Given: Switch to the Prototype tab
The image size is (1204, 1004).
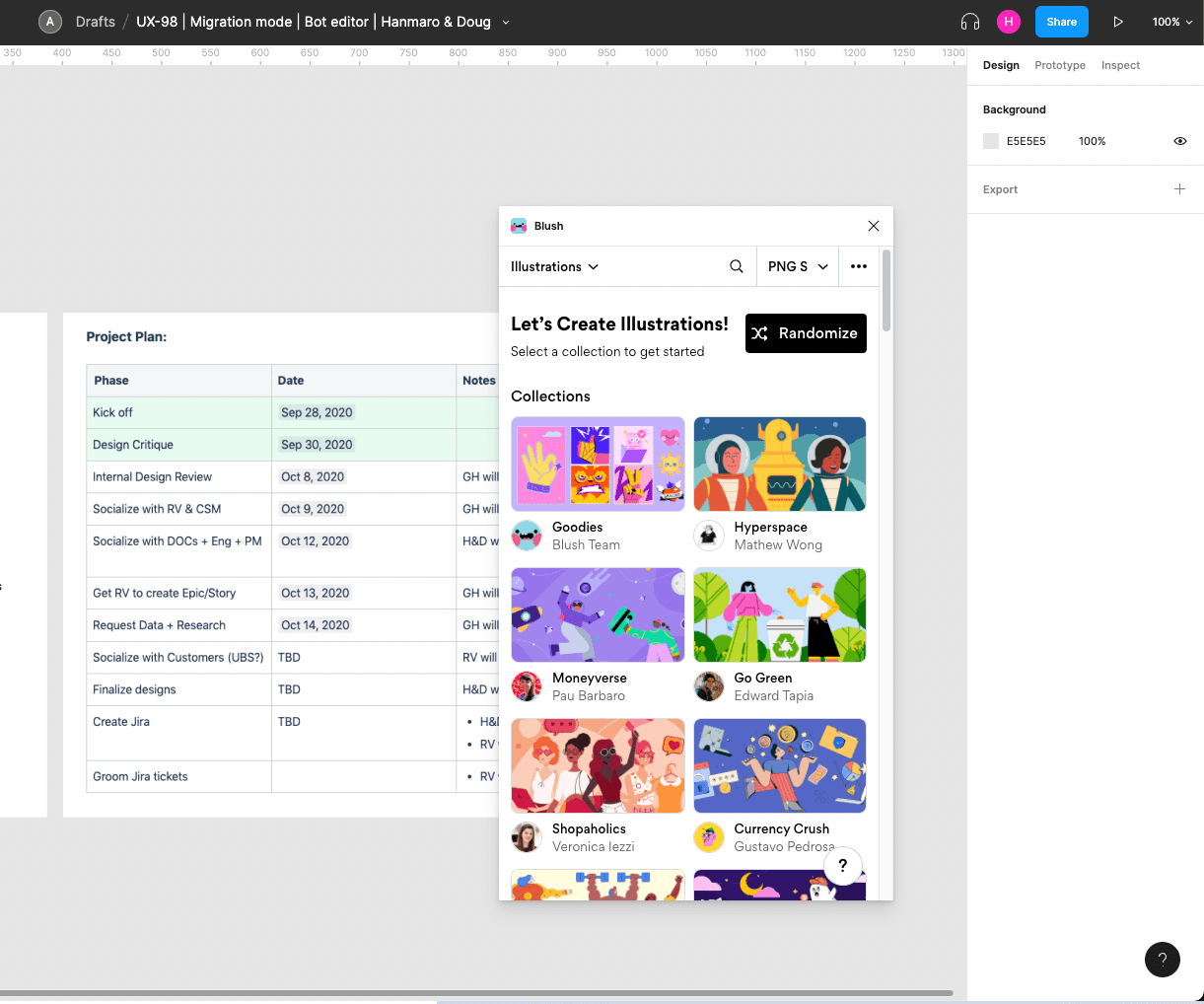Looking at the screenshot, I should 1060,65.
